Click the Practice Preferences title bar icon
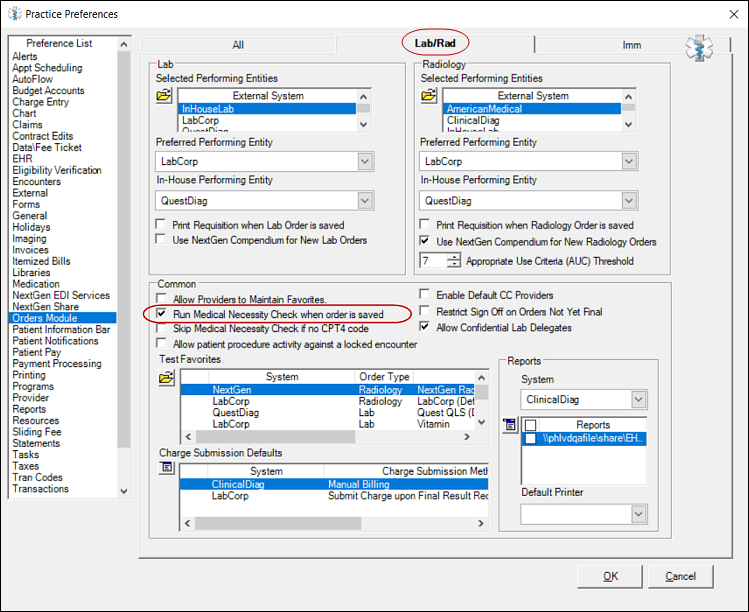The height and width of the screenshot is (612, 749). 15,14
